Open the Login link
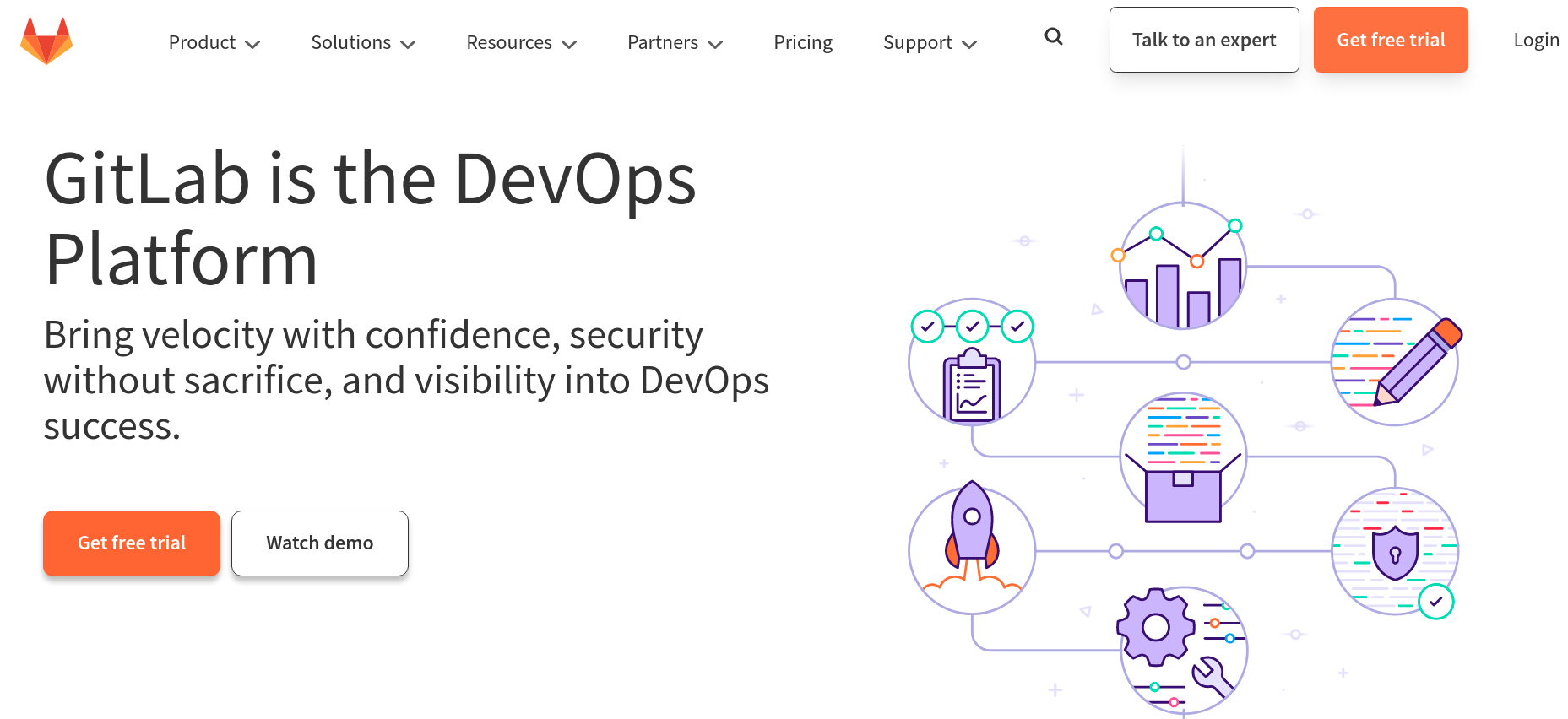The width and height of the screenshot is (1568, 719). pyautogui.click(x=1536, y=41)
